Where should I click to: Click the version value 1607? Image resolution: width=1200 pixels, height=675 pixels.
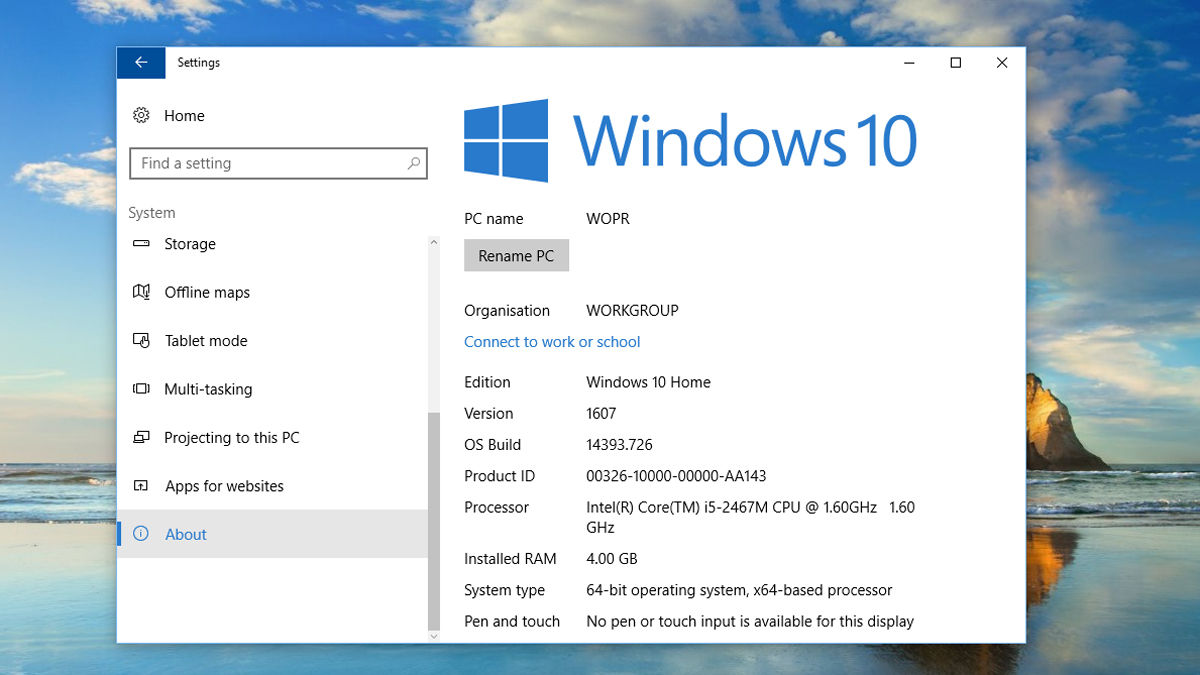pyautogui.click(x=601, y=413)
